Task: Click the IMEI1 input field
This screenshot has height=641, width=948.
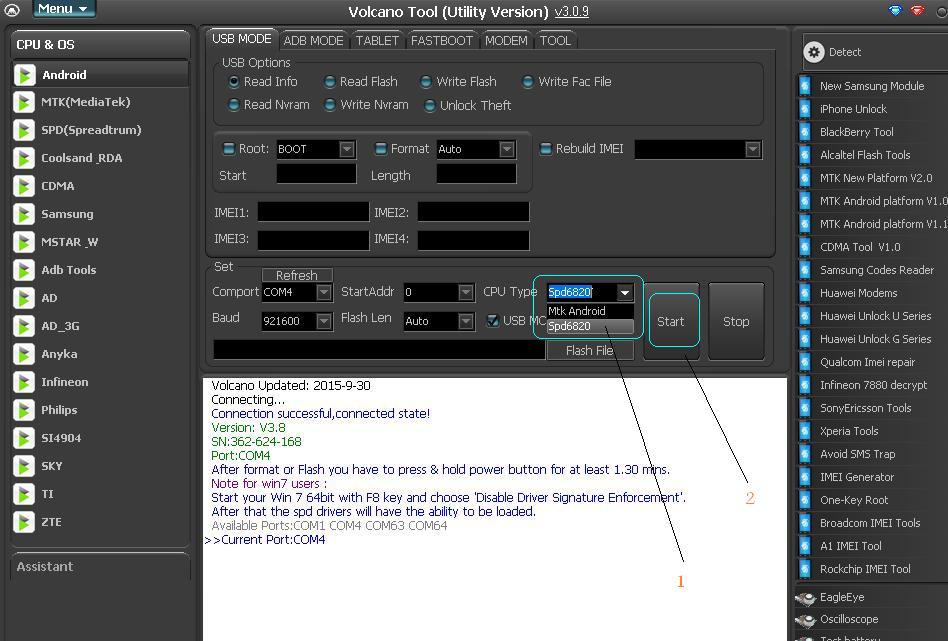Action: click(x=313, y=212)
